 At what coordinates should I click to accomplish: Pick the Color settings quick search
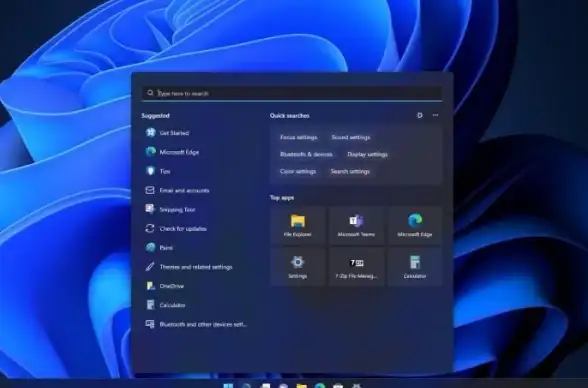pyautogui.click(x=298, y=171)
